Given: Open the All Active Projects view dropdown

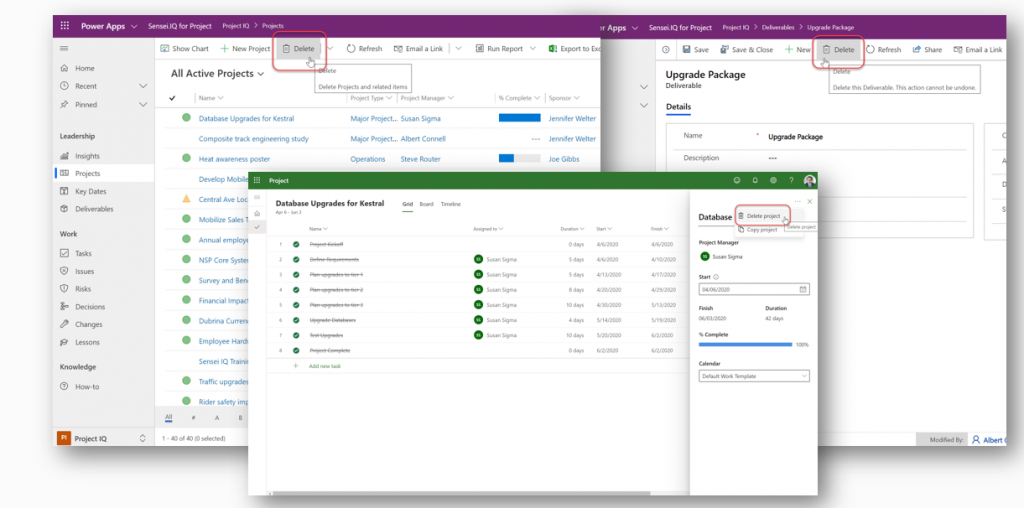Looking at the screenshot, I should [x=217, y=74].
